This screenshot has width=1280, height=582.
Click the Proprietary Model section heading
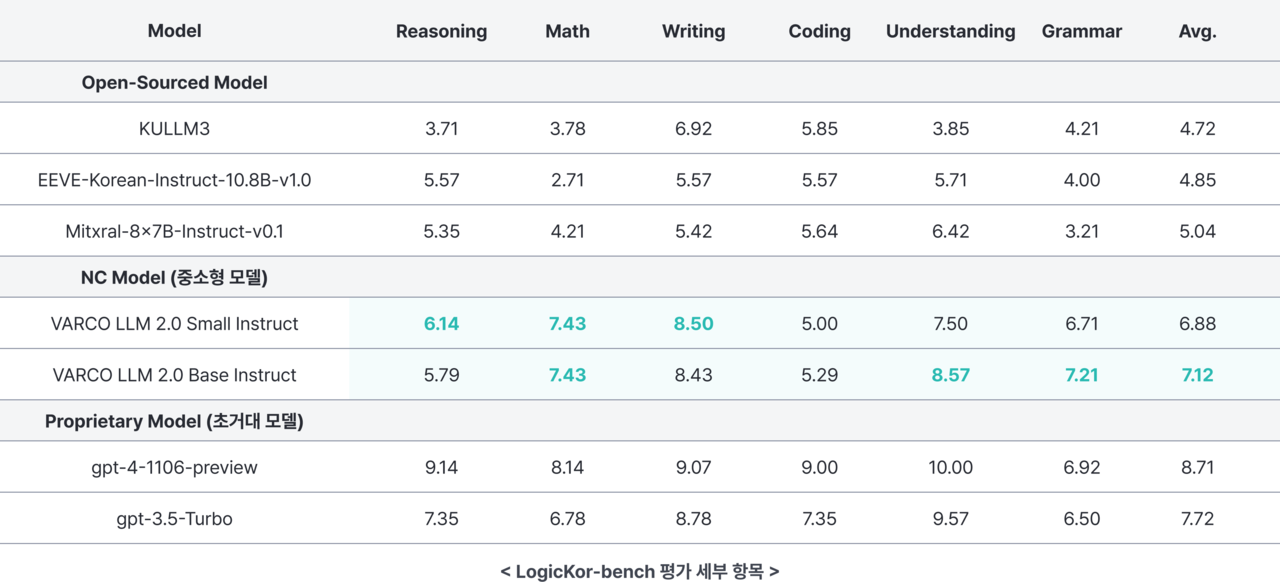[174, 421]
